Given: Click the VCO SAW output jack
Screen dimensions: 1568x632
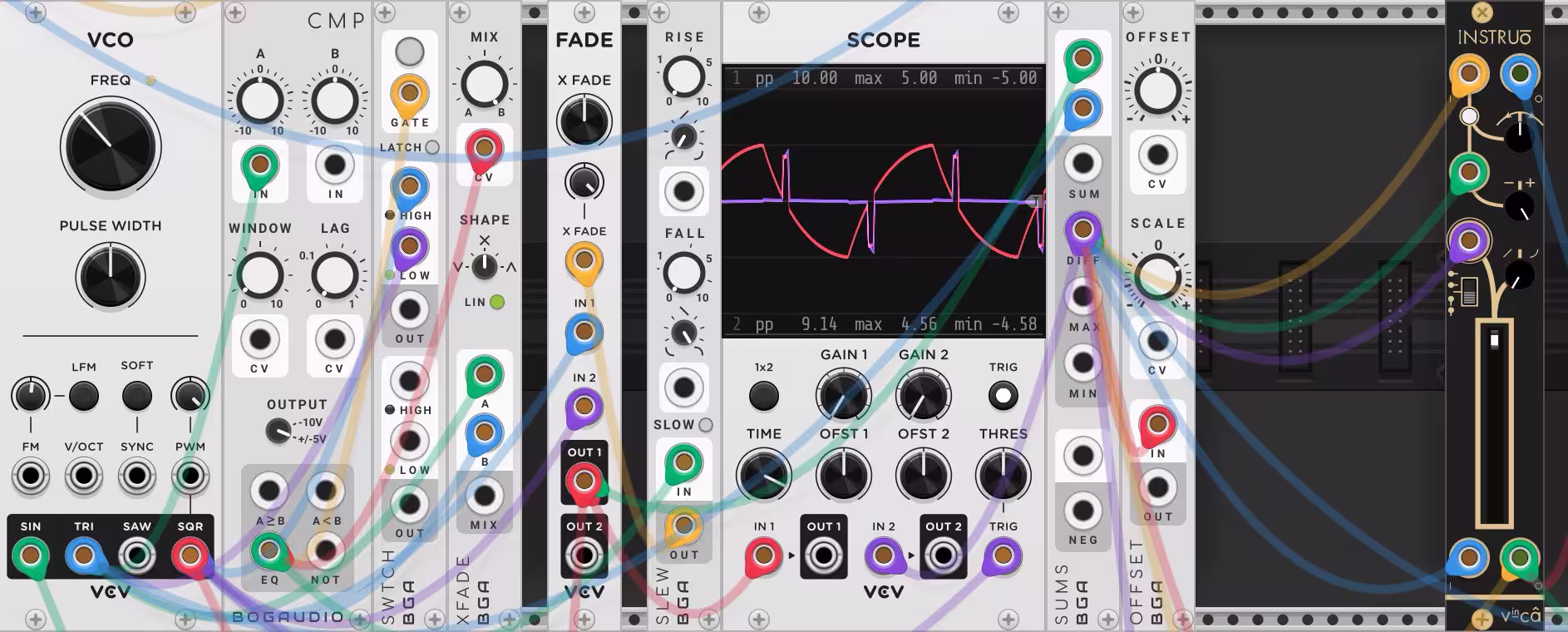Looking at the screenshot, I should coord(137,555).
